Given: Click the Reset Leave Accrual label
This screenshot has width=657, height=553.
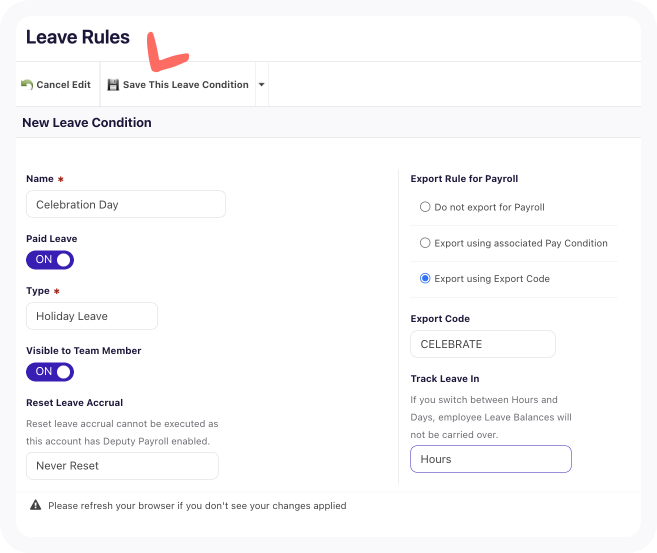Looking at the screenshot, I should (x=75, y=403).
